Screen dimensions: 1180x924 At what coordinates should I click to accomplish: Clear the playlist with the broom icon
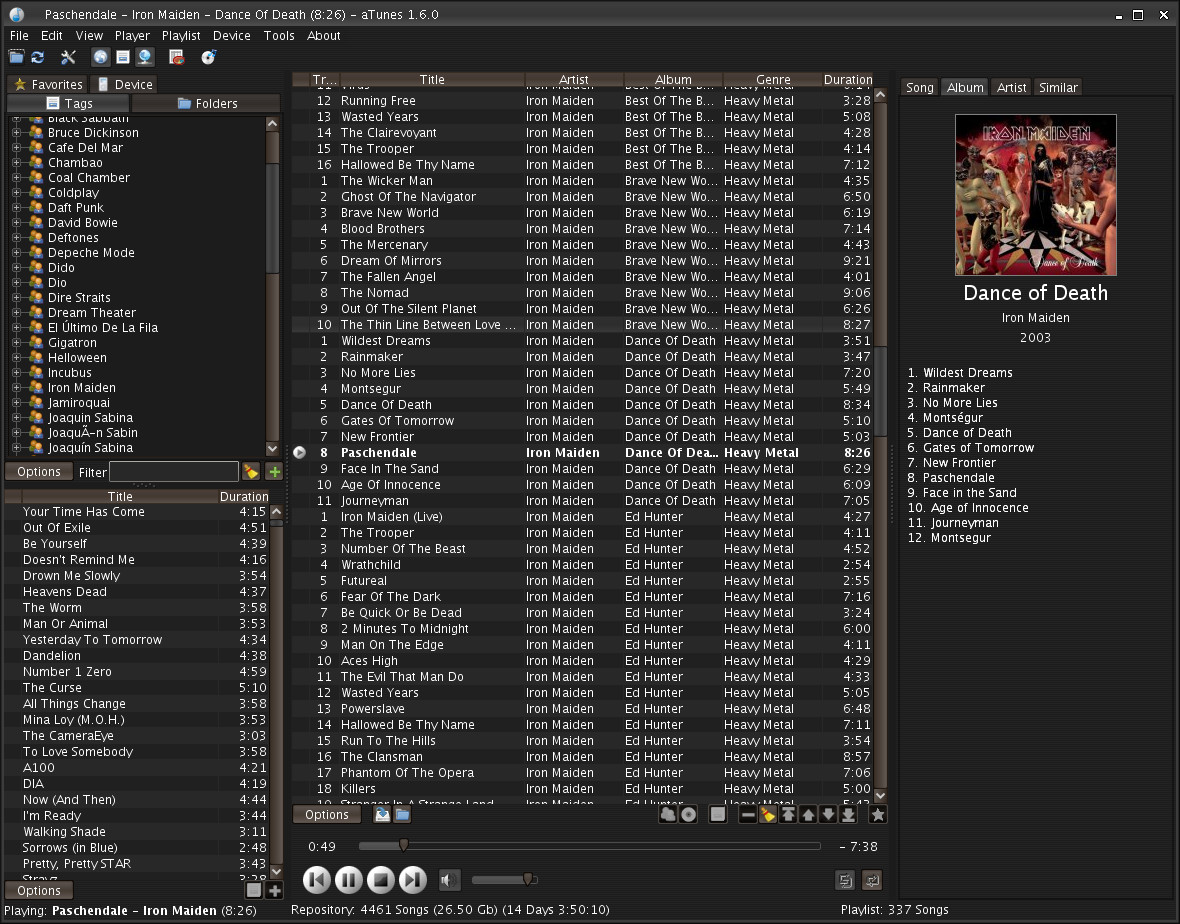click(x=768, y=814)
